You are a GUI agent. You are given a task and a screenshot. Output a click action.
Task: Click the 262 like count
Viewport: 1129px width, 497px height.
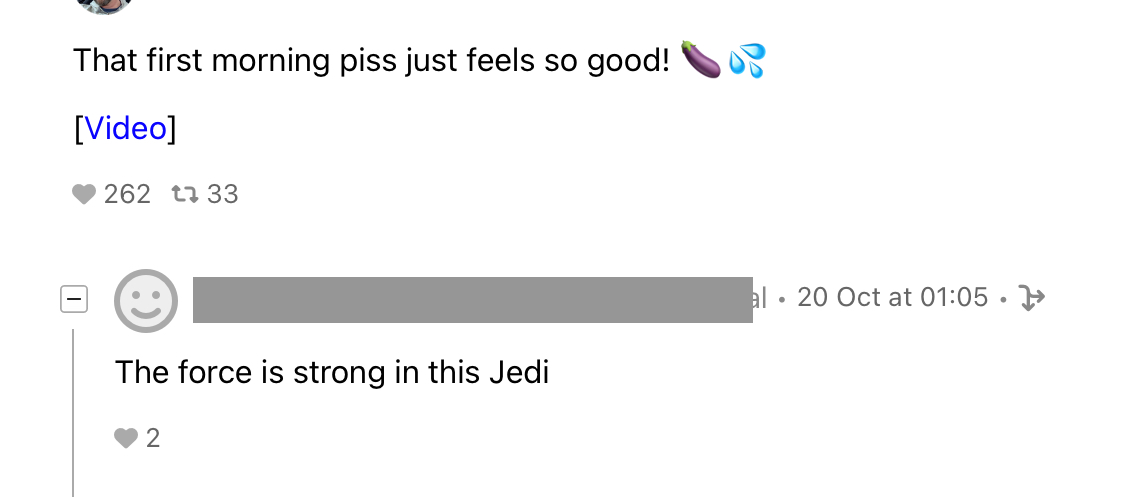(127, 194)
